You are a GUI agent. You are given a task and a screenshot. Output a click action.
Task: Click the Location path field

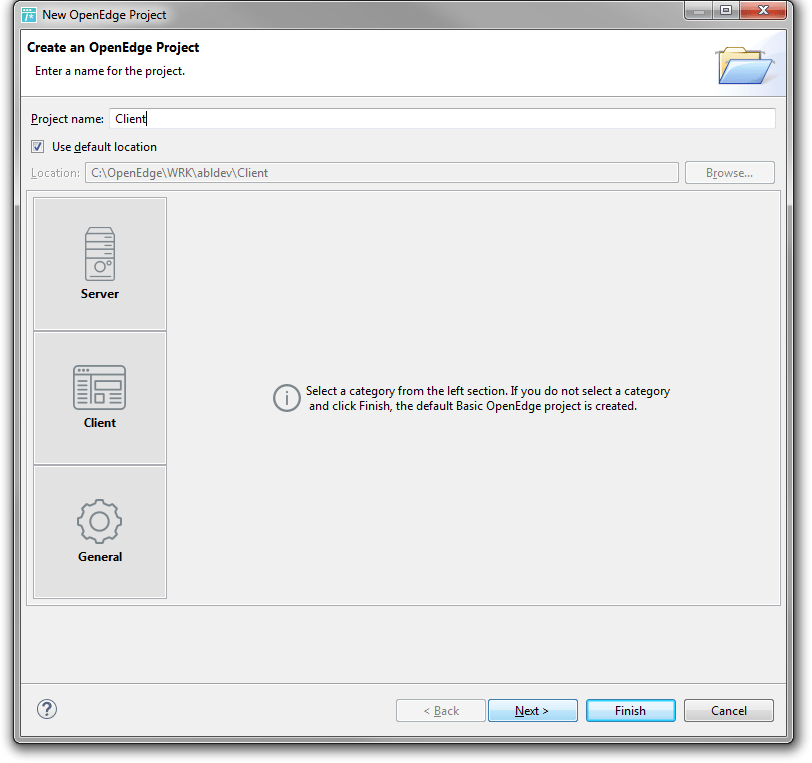382,172
